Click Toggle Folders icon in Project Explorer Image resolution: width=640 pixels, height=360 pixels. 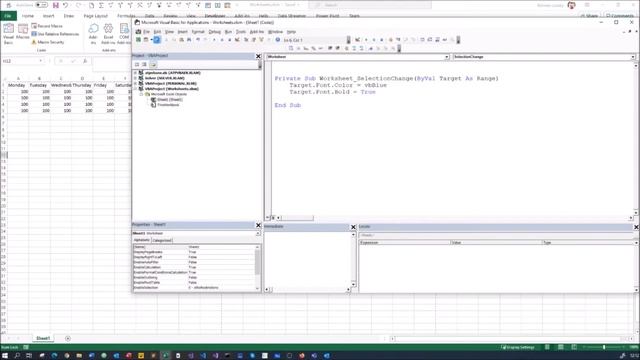153,64
